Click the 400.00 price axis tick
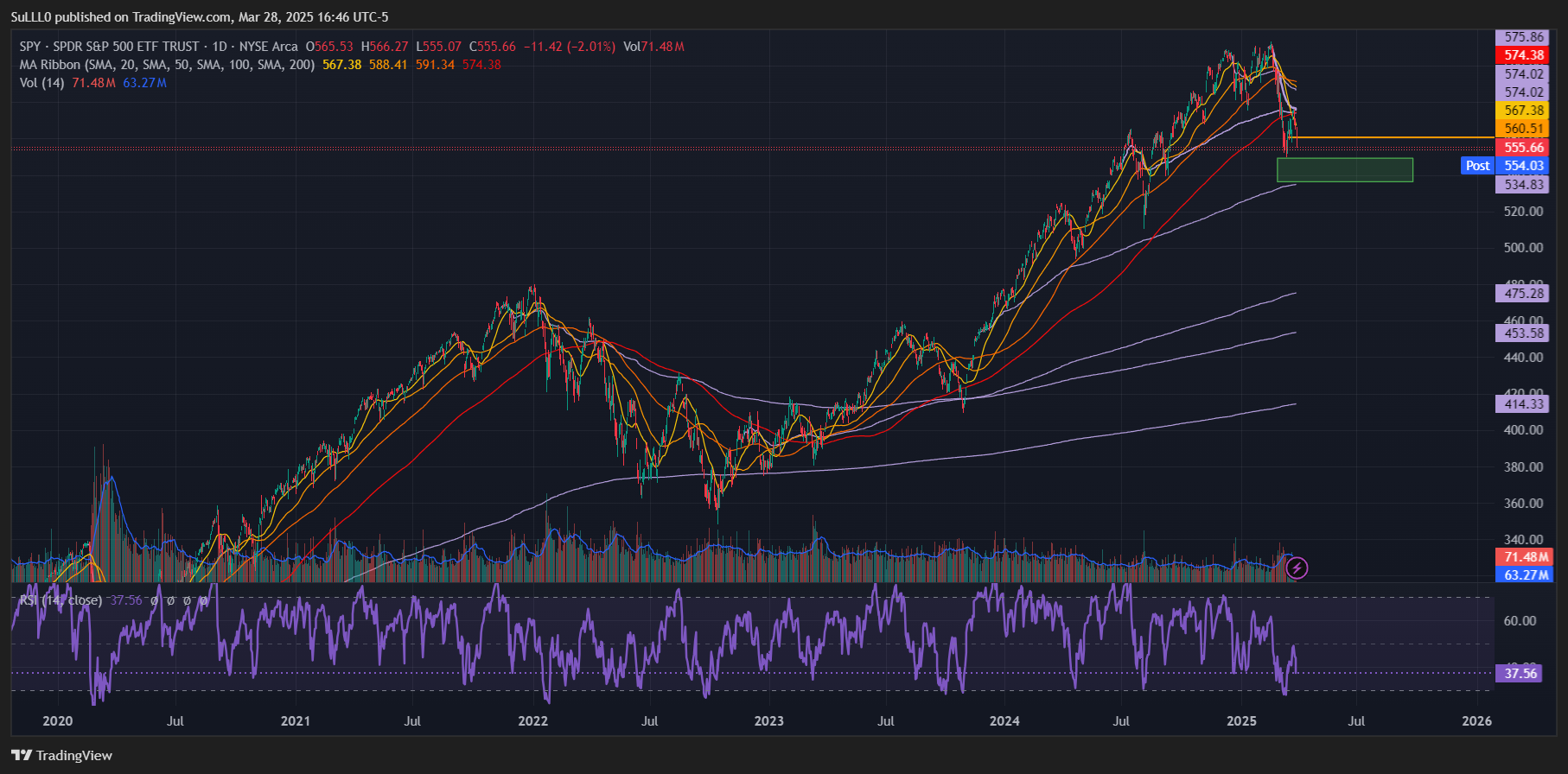1568x774 pixels. [1523, 429]
